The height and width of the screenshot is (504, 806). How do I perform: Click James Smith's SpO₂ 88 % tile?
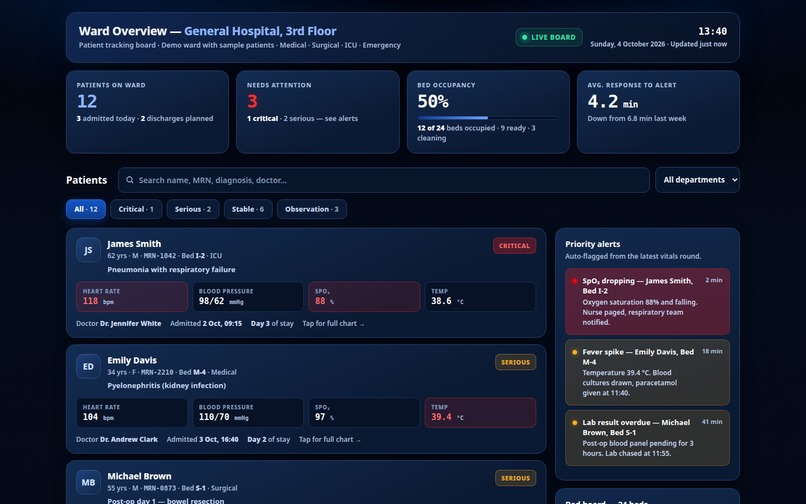[x=364, y=297]
